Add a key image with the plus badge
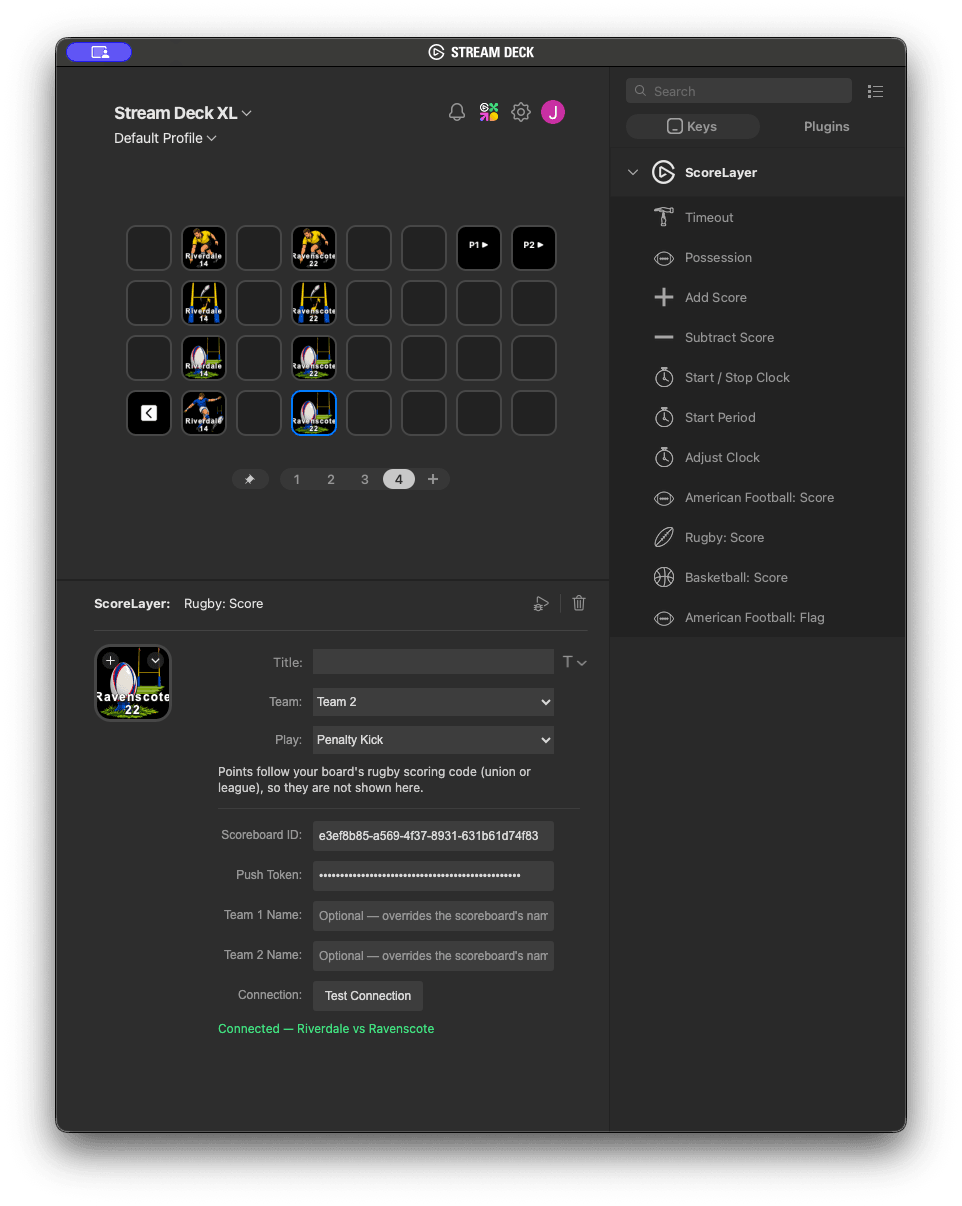Image resolution: width=962 pixels, height=1206 pixels. pos(111,661)
